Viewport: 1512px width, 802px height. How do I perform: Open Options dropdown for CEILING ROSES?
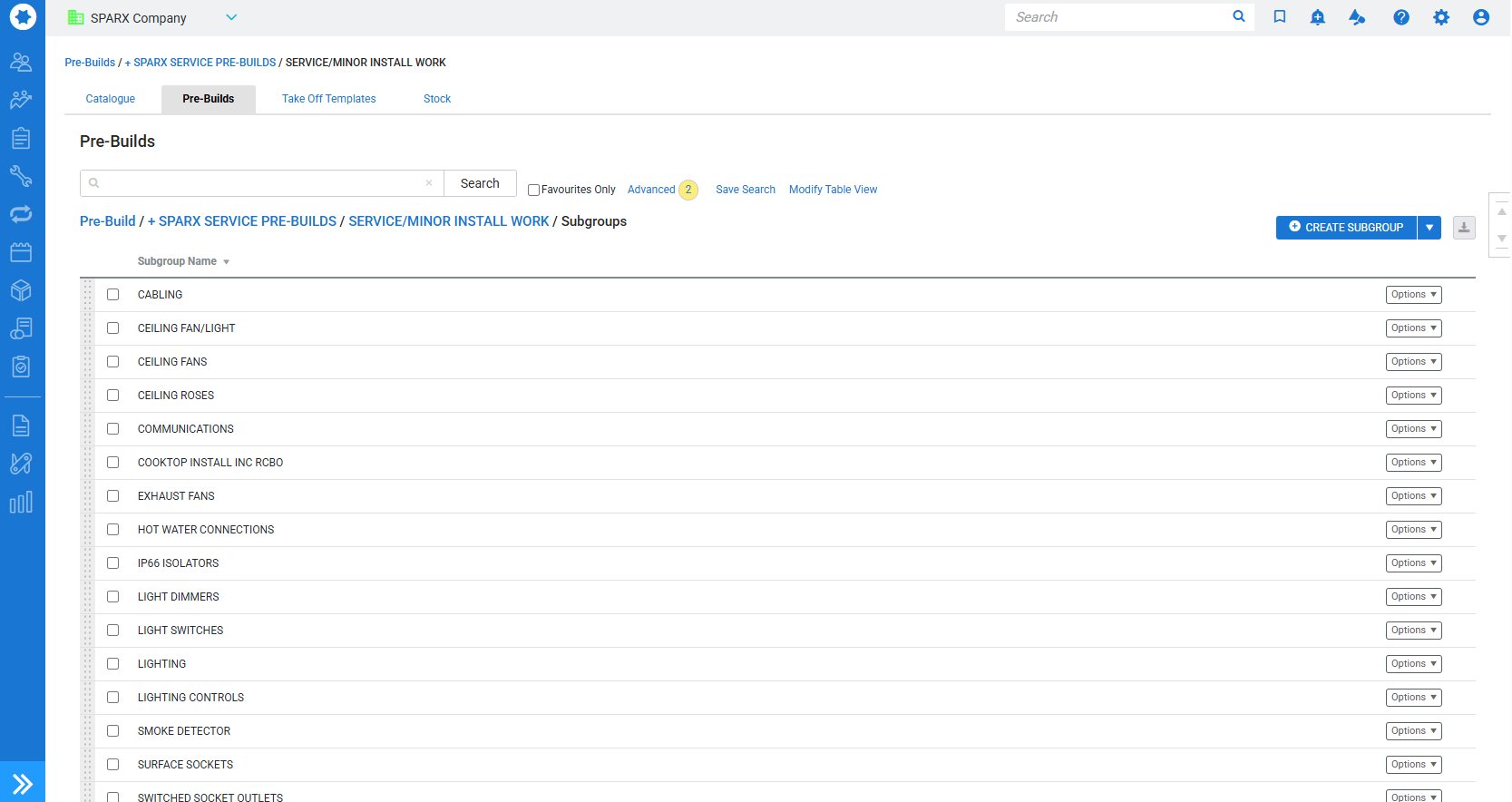point(1412,396)
